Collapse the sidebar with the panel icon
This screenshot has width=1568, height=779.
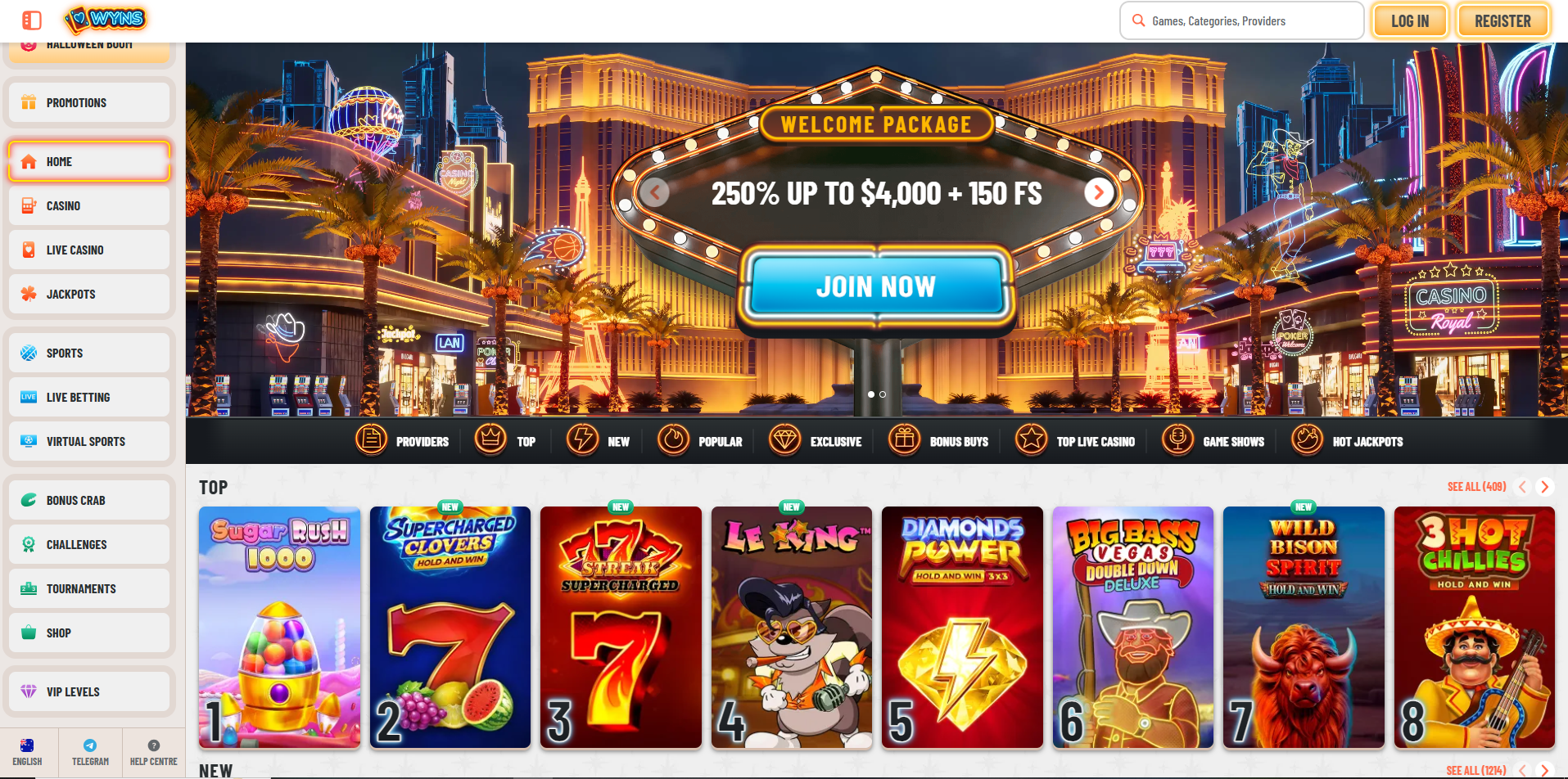(x=32, y=20)
